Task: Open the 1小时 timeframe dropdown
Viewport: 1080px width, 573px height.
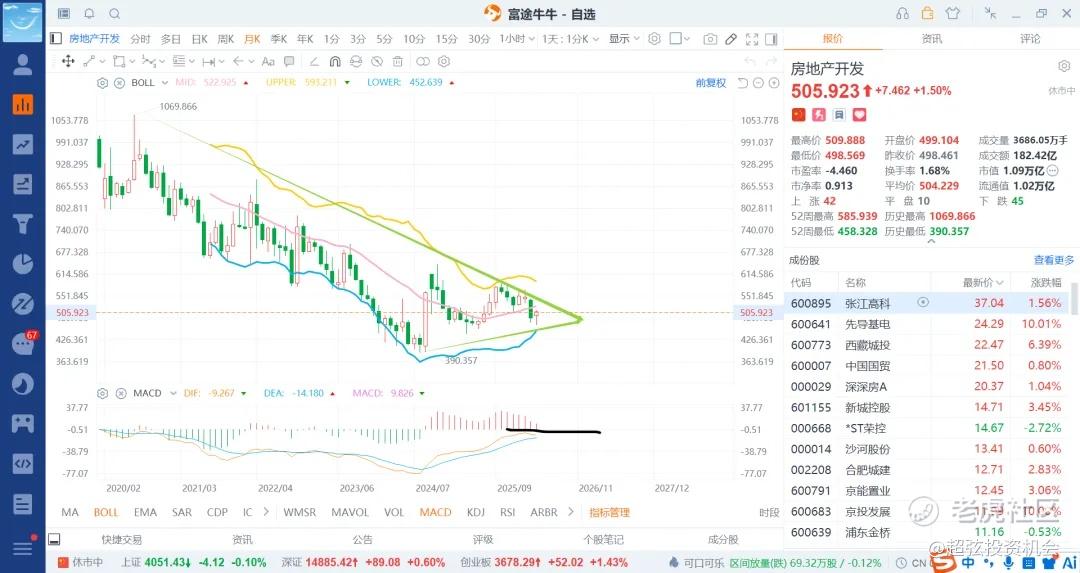Action: (x=517, y=39)
